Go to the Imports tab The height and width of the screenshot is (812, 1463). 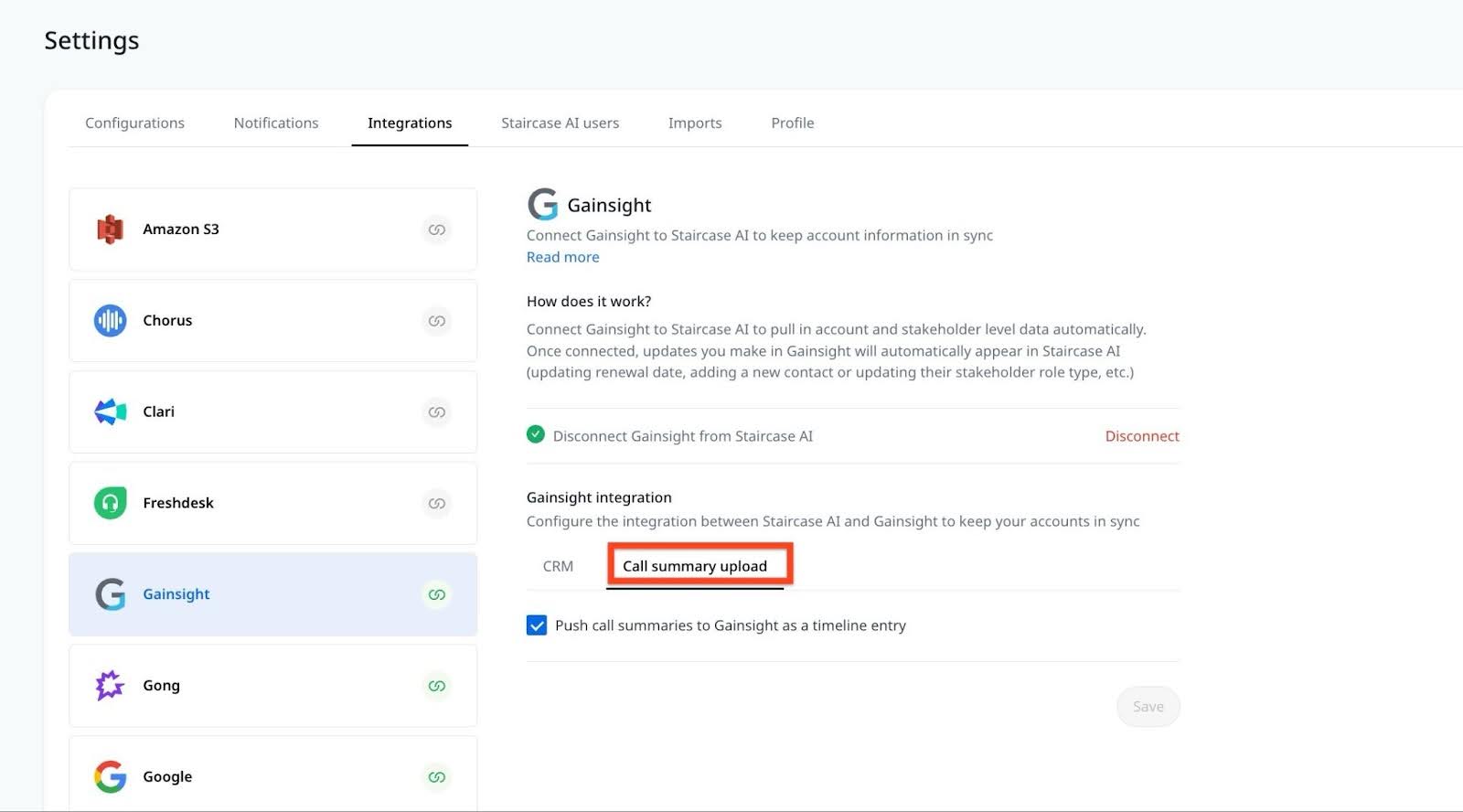coord(695,123)
